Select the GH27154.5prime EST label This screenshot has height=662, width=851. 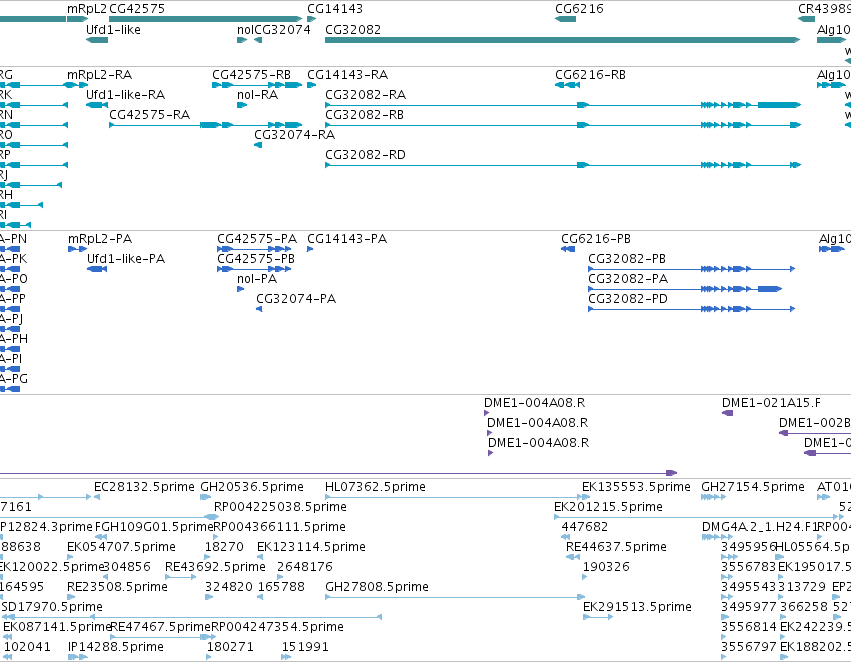(x=753, y=487)
